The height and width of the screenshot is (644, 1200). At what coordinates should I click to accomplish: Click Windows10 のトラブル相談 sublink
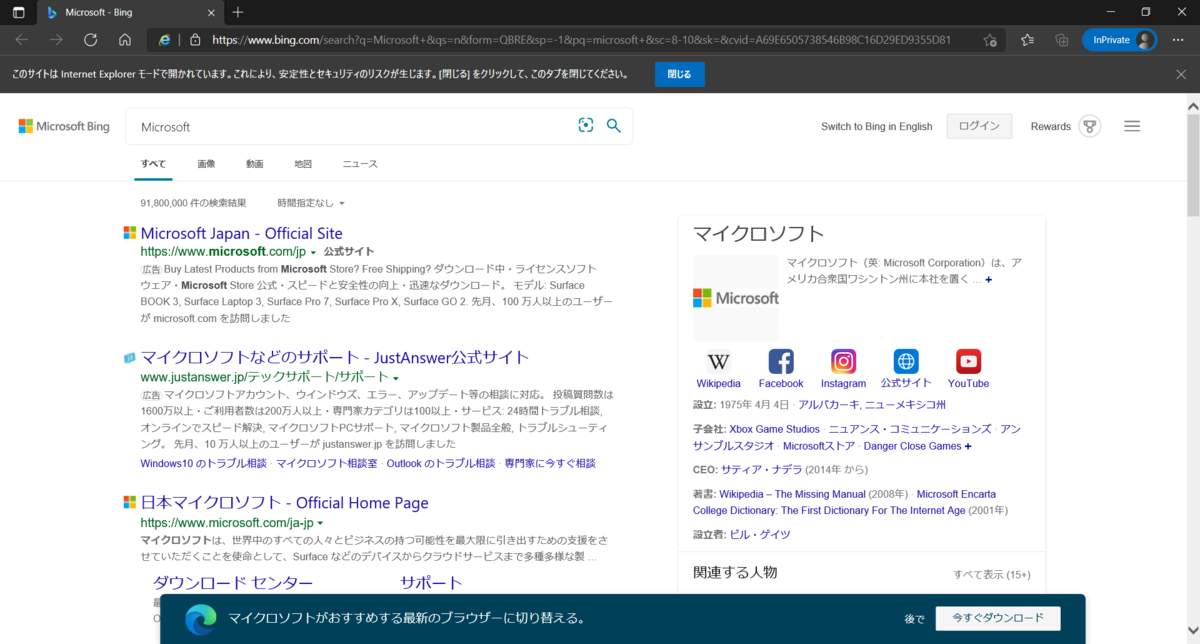click(203, 463)
